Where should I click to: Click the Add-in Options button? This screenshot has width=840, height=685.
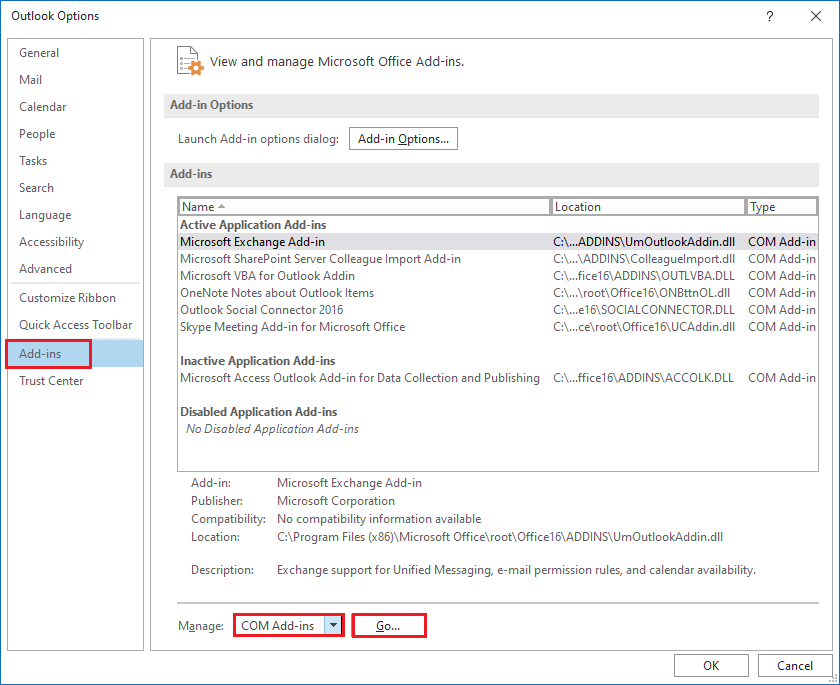coord(403,139)
